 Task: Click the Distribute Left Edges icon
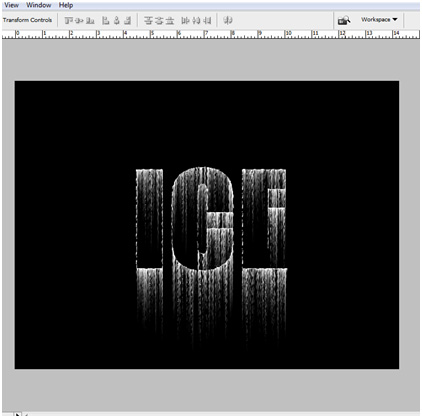point(185,21)
